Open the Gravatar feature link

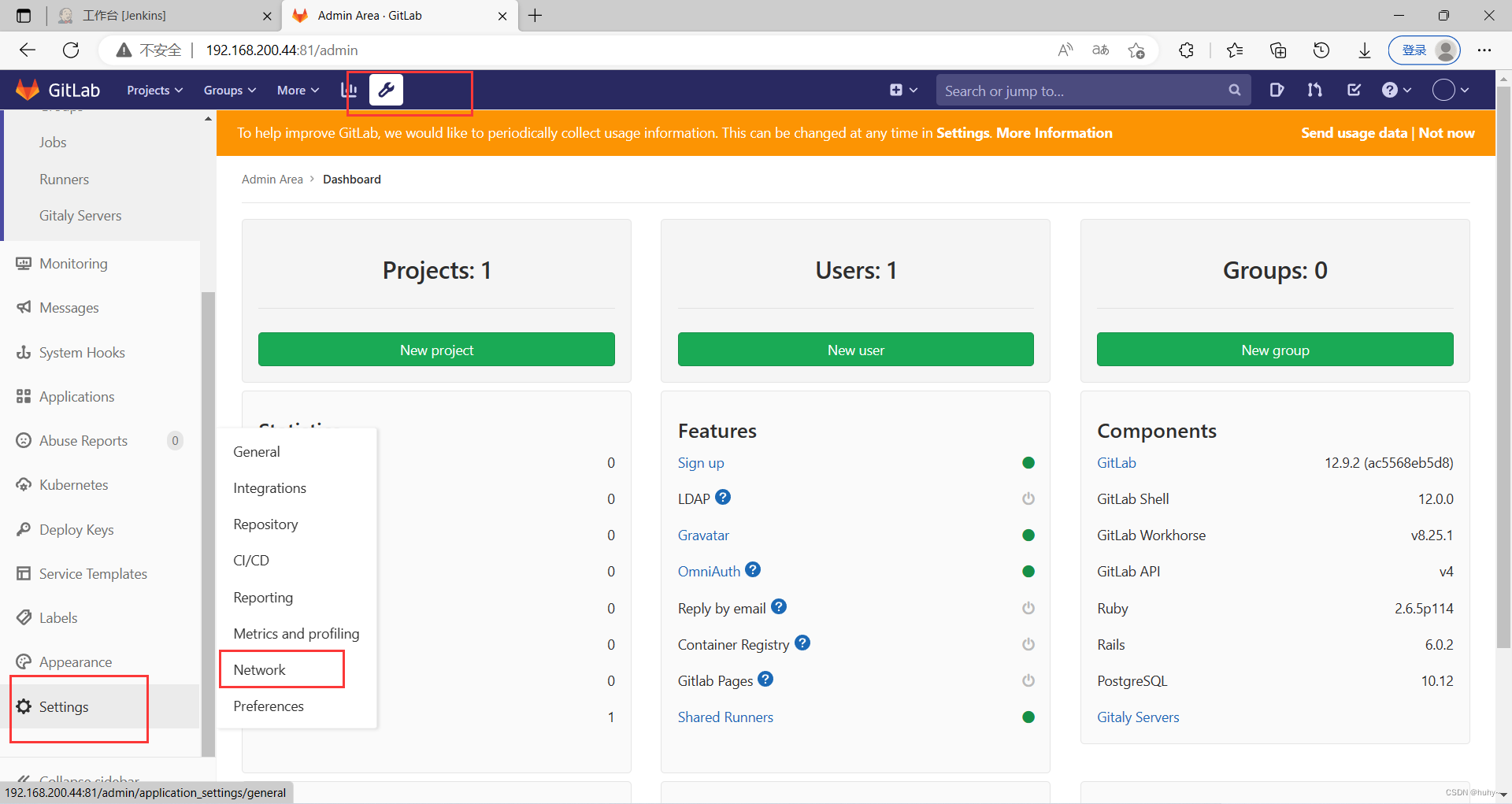coord(703,535)
